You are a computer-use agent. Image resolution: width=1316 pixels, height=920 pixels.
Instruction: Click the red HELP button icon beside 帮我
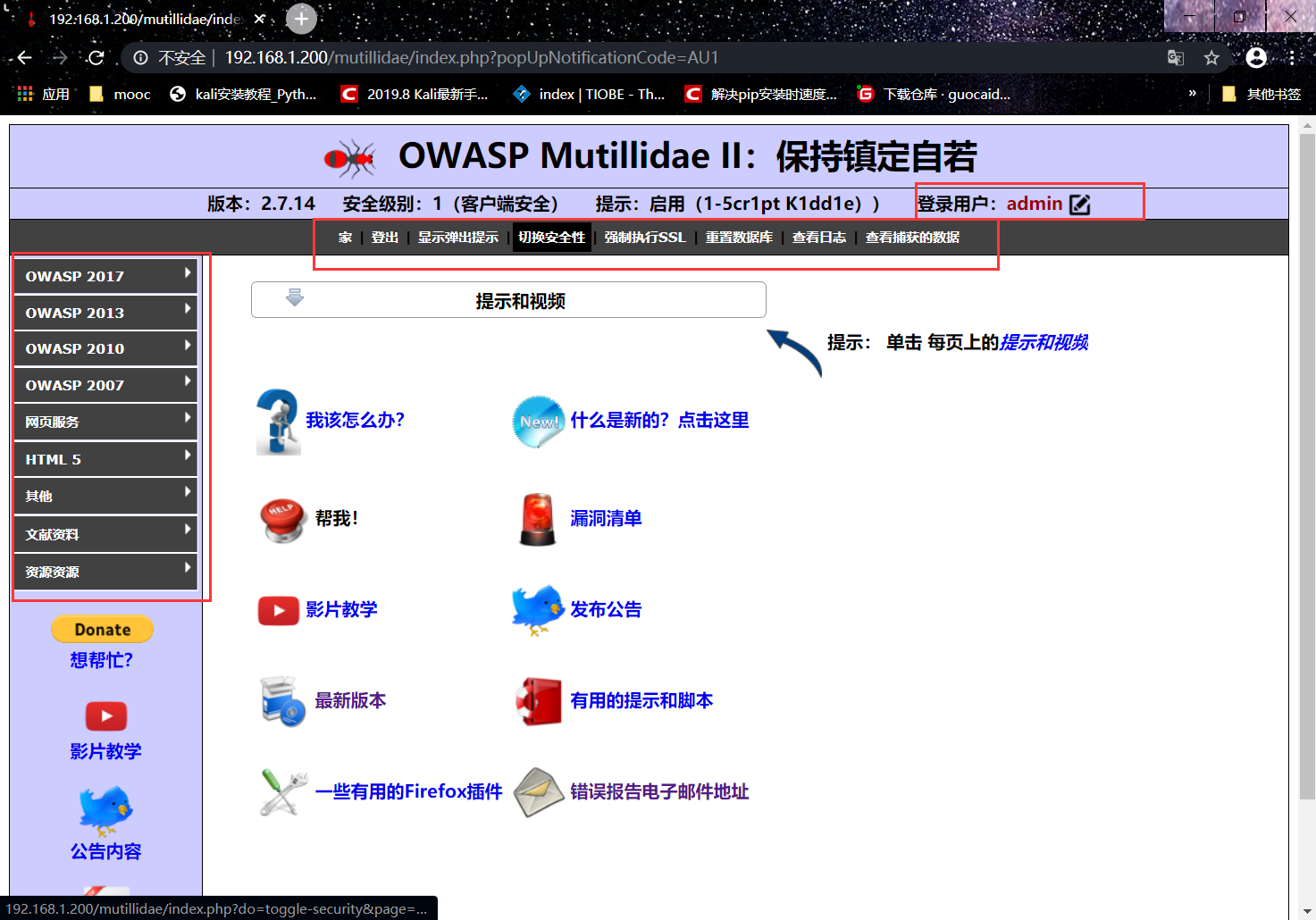[281, 518]
